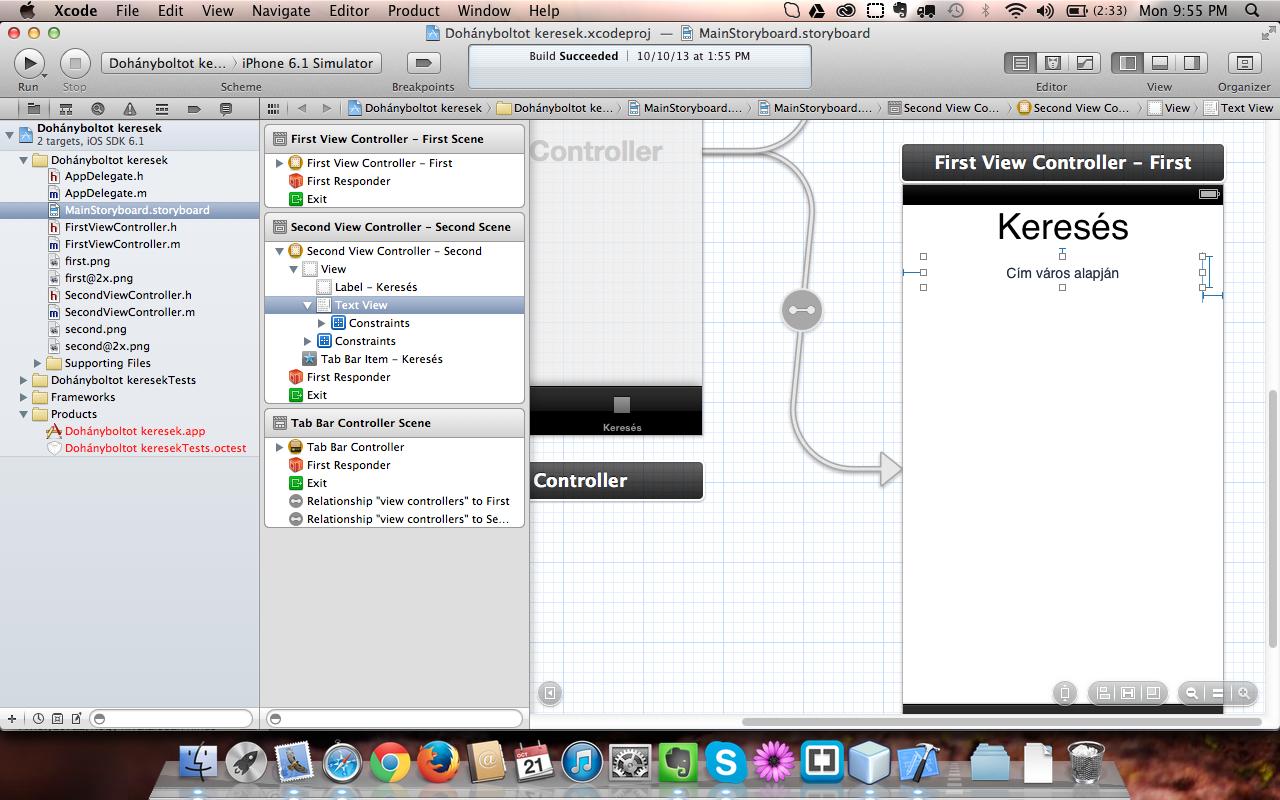Open the Window menu
This screenshot has width=1280, height=800.
point(484,11)
